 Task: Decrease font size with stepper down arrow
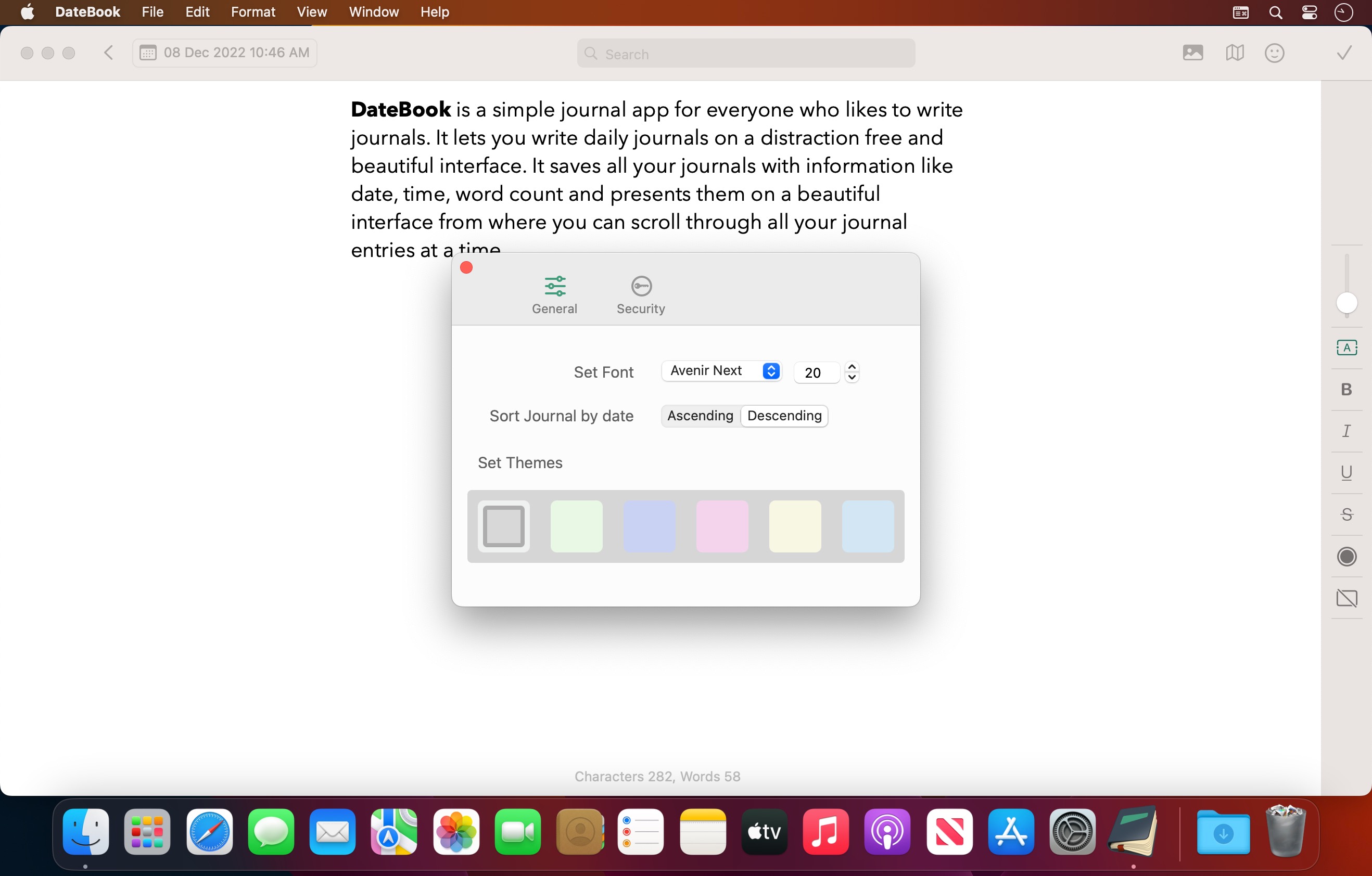[852, 378]
